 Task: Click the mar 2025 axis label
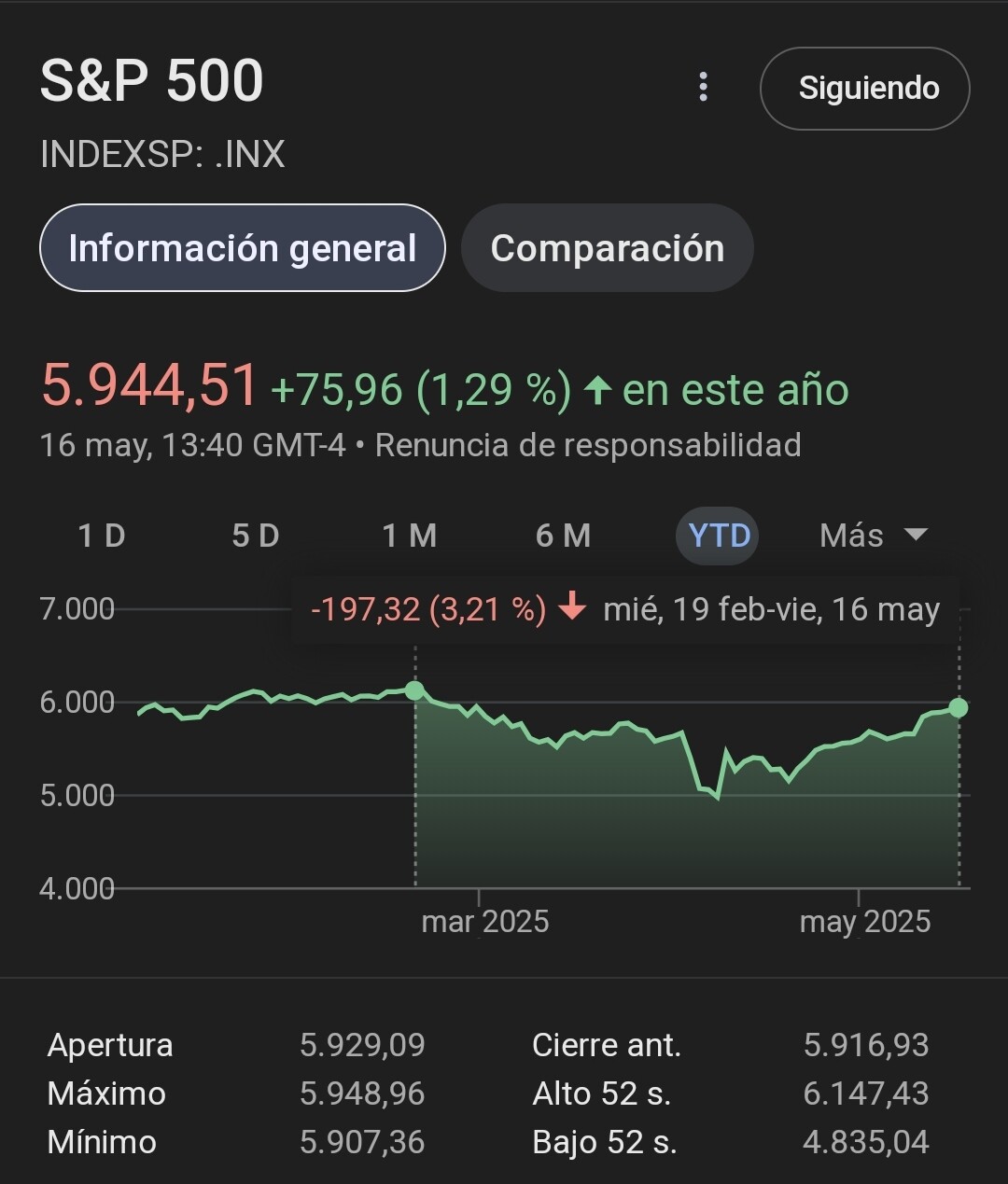coord(485,922)
